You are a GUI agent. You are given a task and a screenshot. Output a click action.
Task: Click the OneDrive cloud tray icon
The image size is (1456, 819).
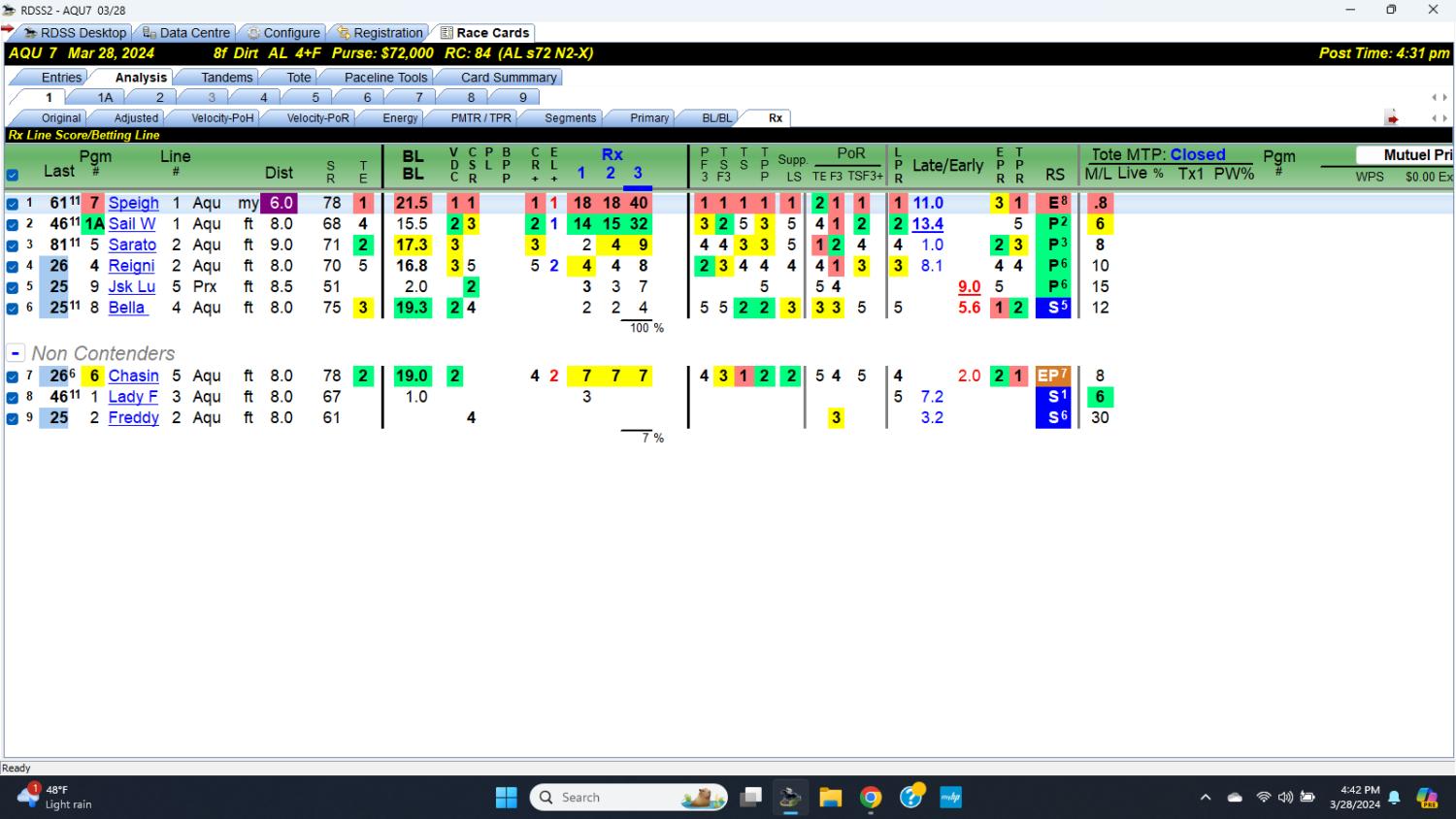1235,798
